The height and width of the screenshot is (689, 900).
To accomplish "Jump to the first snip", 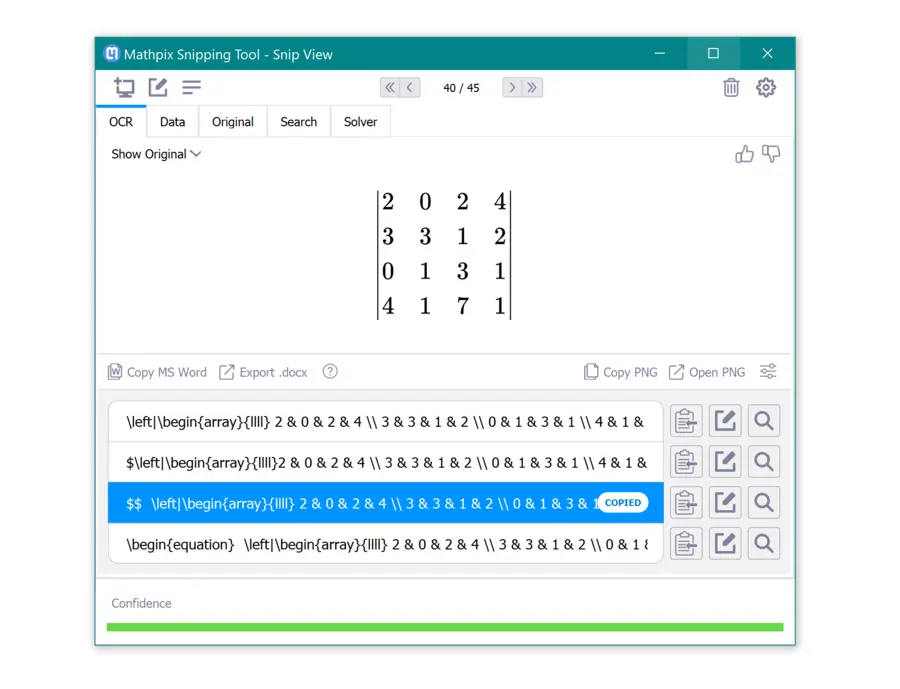I will point(390,88).
